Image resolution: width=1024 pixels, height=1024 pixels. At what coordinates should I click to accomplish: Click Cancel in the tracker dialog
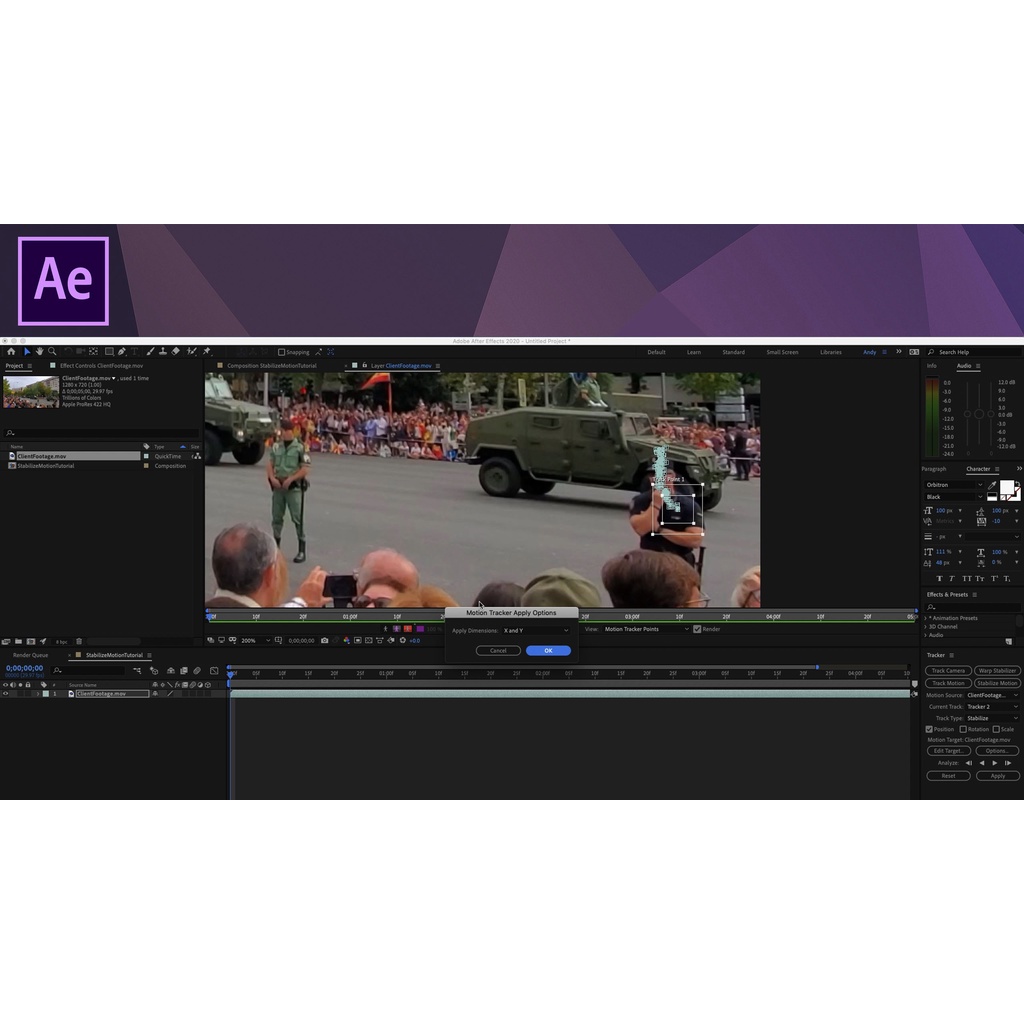[498, 651]
